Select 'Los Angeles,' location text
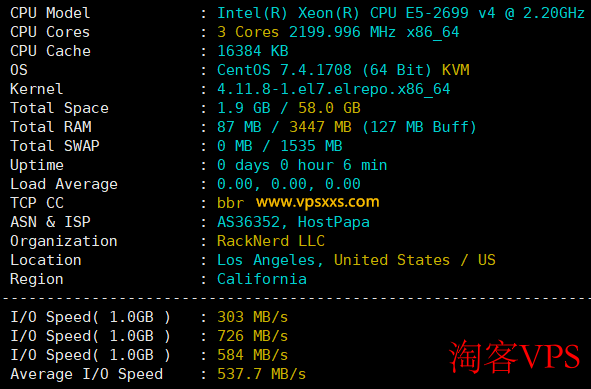Image resolution: width=591 pixels, height=389 pixels. [x=270, y=260]
